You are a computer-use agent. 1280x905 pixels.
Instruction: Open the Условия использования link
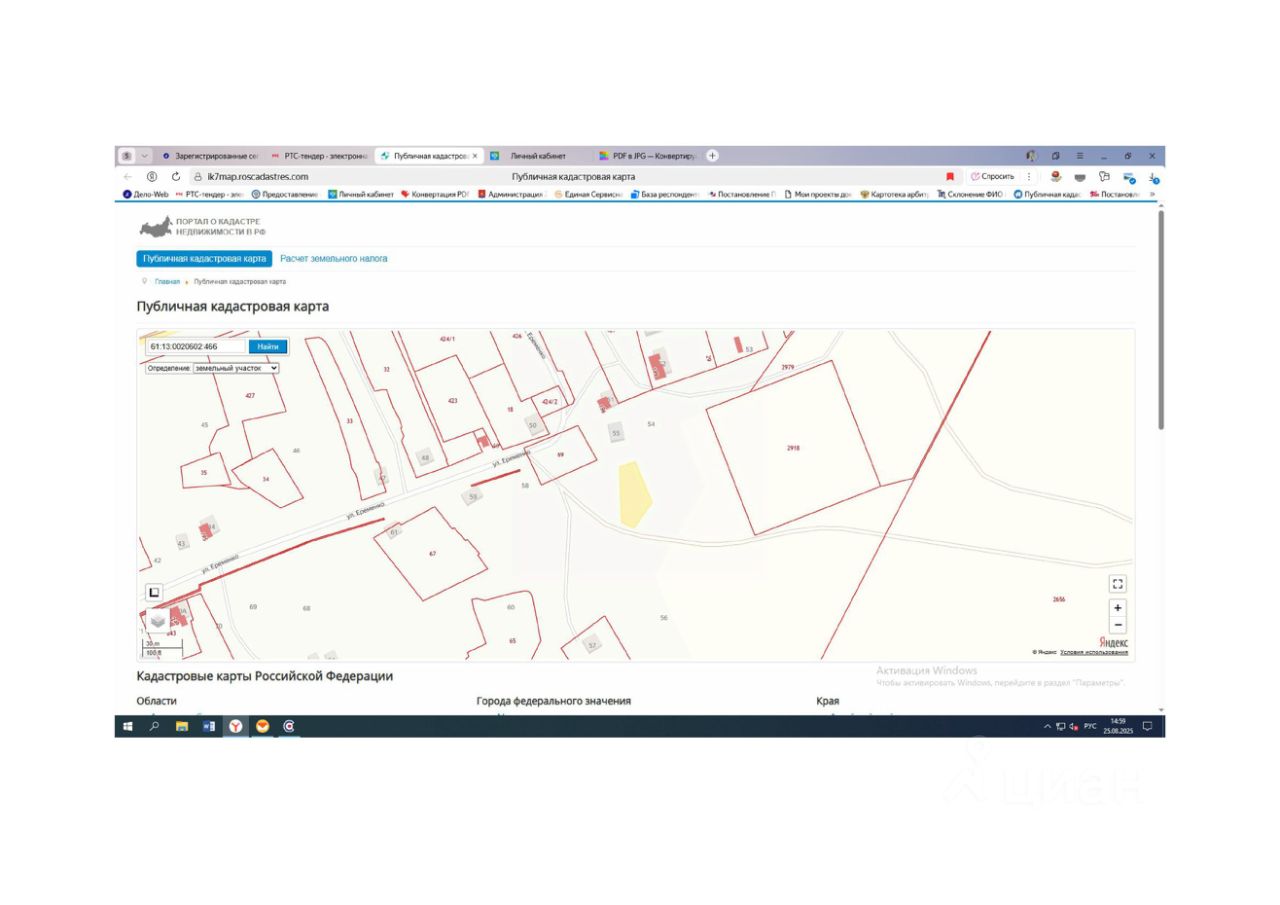(x=1094, y=652)
